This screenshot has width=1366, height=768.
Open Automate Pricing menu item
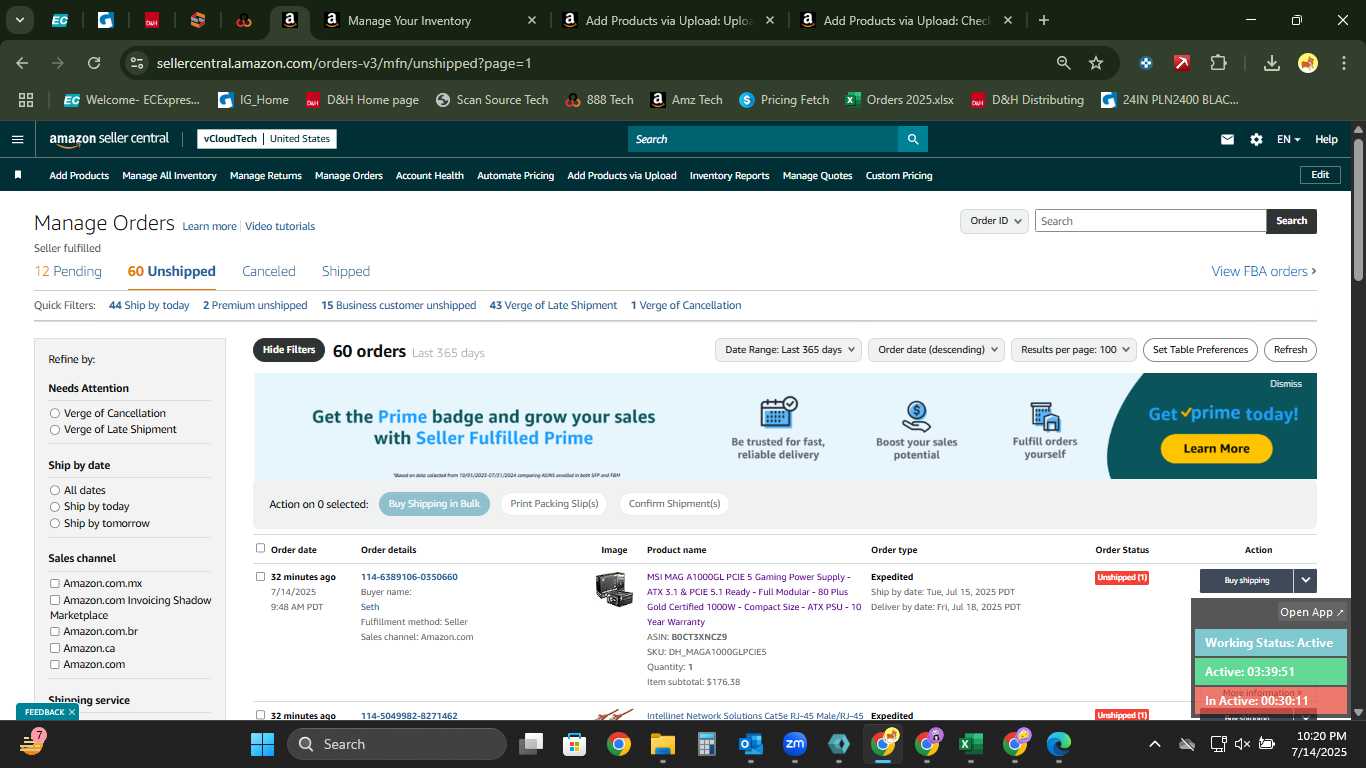pyautogui.click(x=515, y=175)
